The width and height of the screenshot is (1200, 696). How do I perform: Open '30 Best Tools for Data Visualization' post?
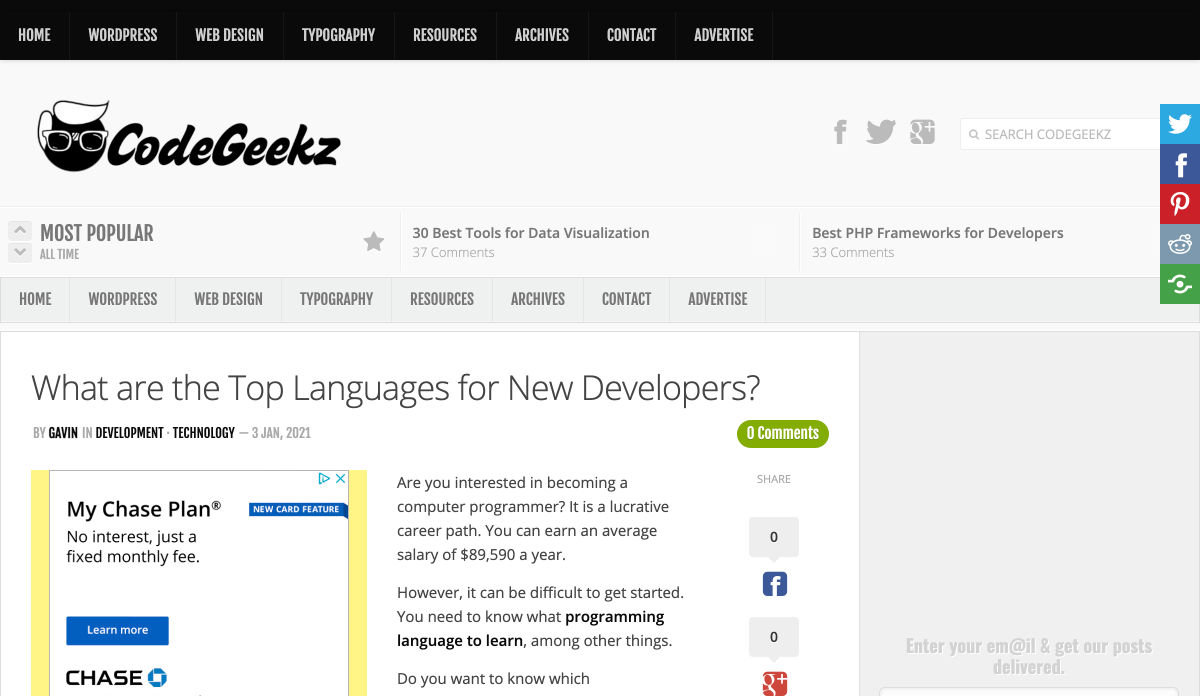(x=531, y=233)
